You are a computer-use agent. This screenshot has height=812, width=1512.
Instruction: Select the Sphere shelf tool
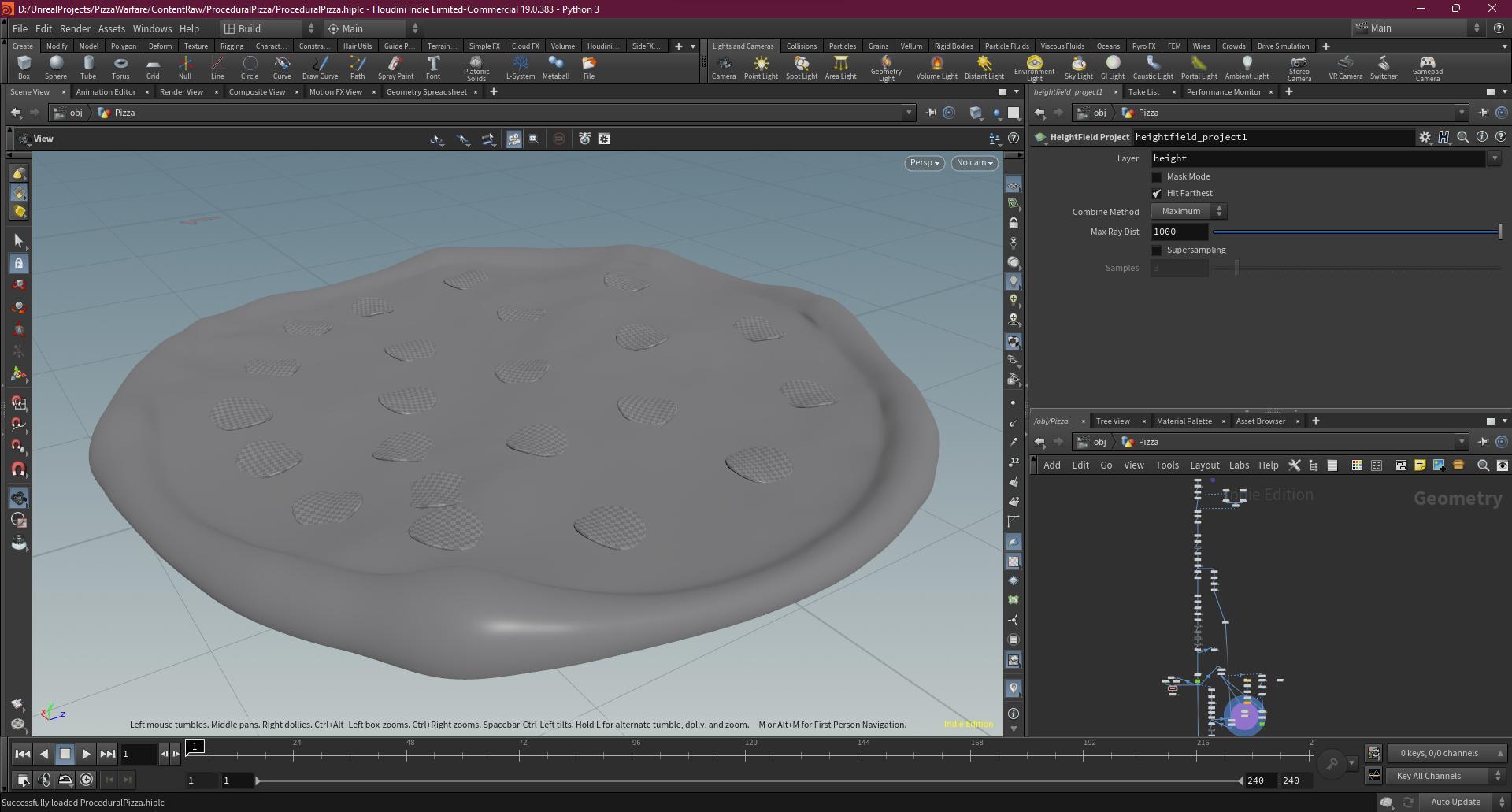[56, 67]
